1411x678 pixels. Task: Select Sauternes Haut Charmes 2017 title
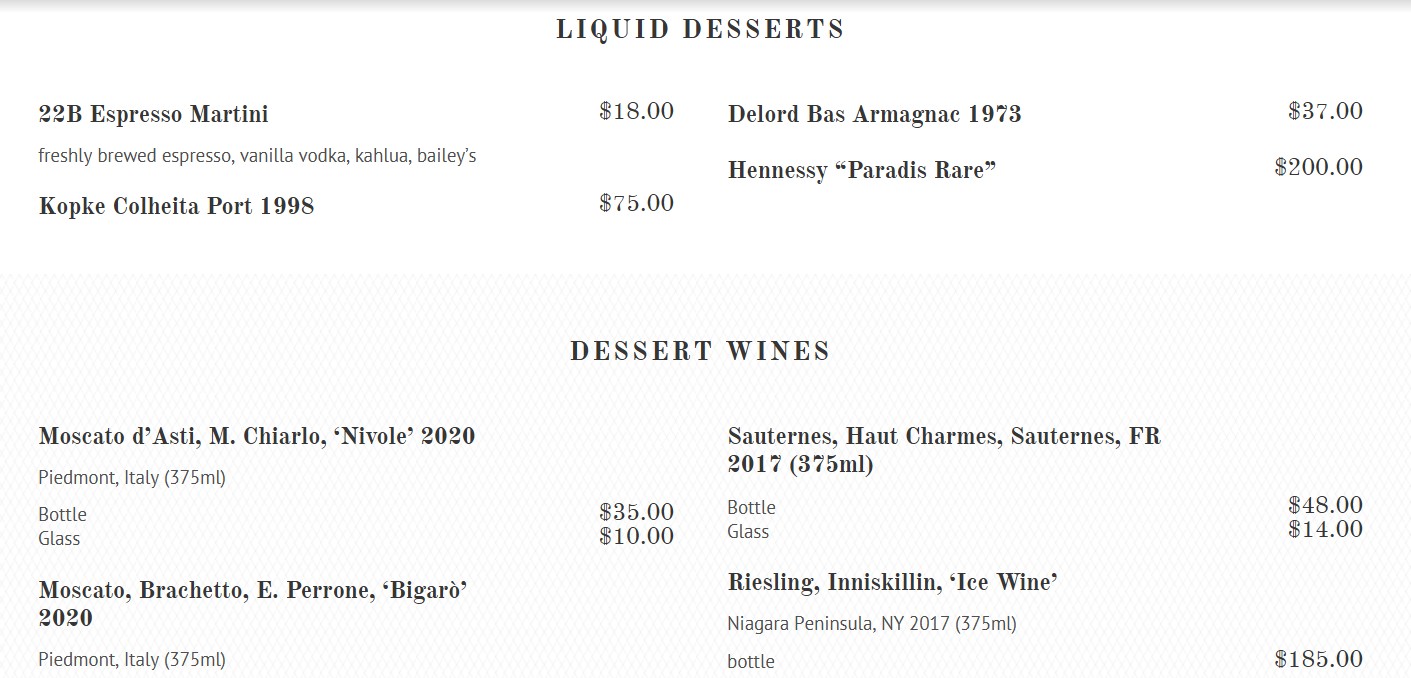pos(943,450)
